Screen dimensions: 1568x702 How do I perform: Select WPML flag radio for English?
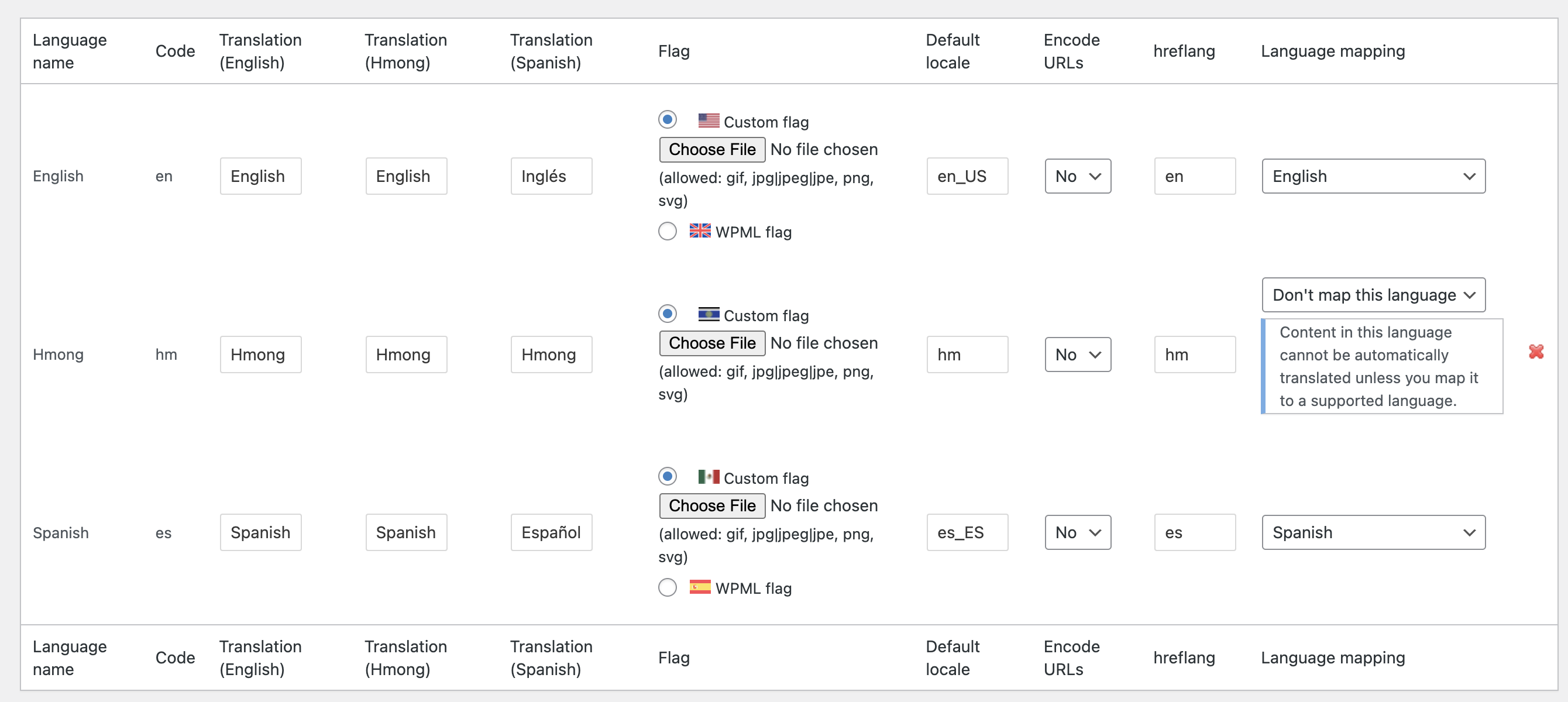668,231
